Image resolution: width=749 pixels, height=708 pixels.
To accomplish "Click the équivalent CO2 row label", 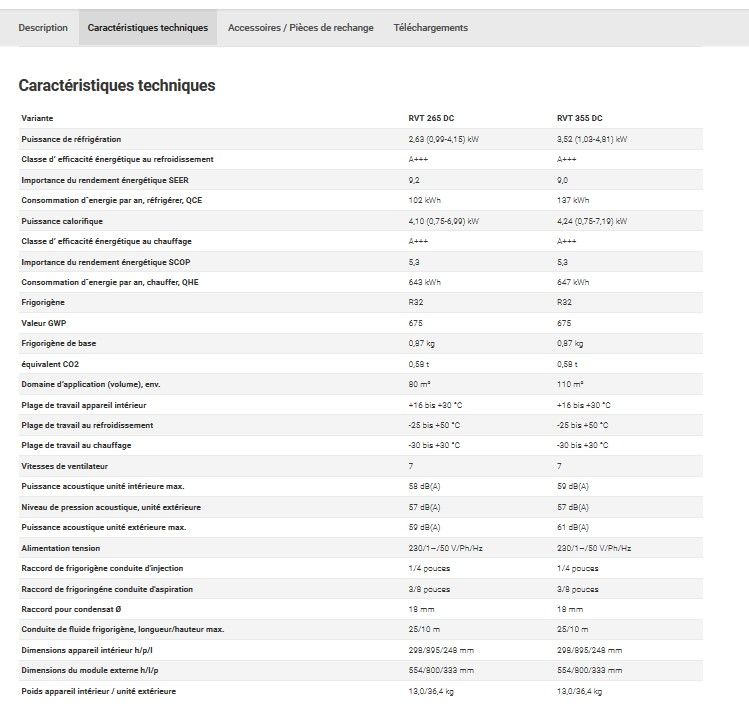I will (50, 364).
